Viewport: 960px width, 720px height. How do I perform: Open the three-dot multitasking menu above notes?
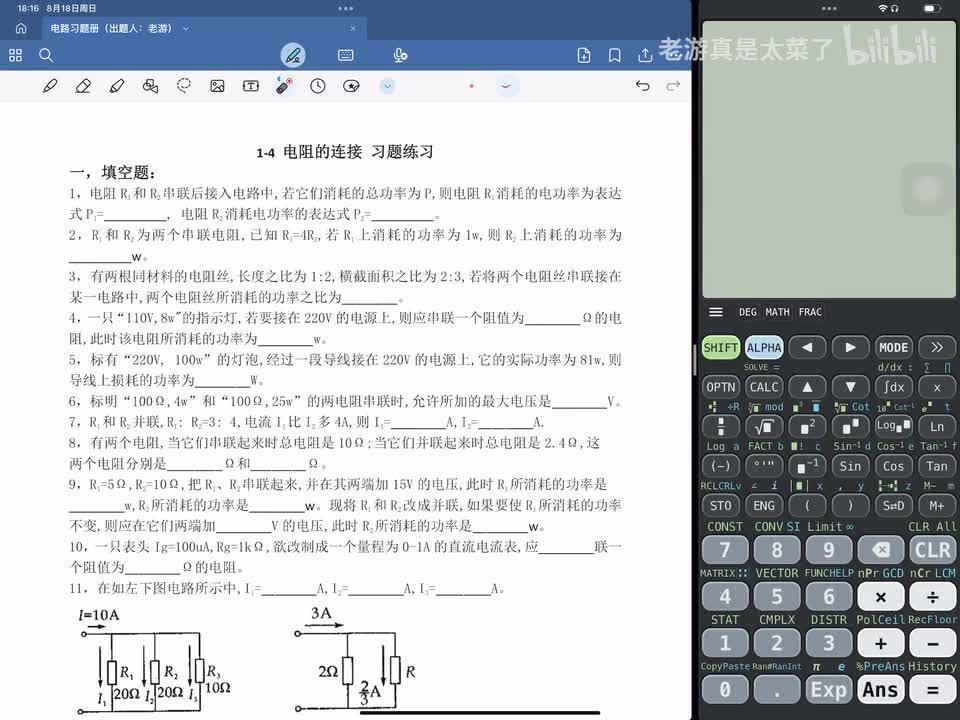pos(345,9)
